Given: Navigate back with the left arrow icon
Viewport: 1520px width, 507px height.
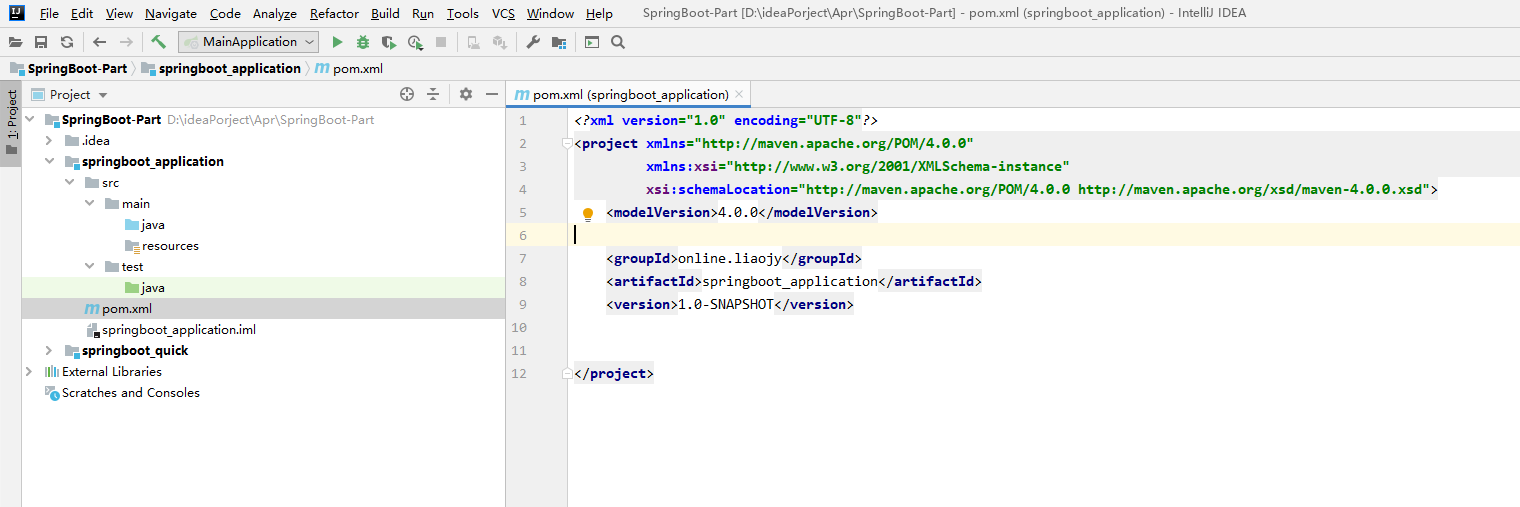Looking at the screenshot, I should point(99,42).
